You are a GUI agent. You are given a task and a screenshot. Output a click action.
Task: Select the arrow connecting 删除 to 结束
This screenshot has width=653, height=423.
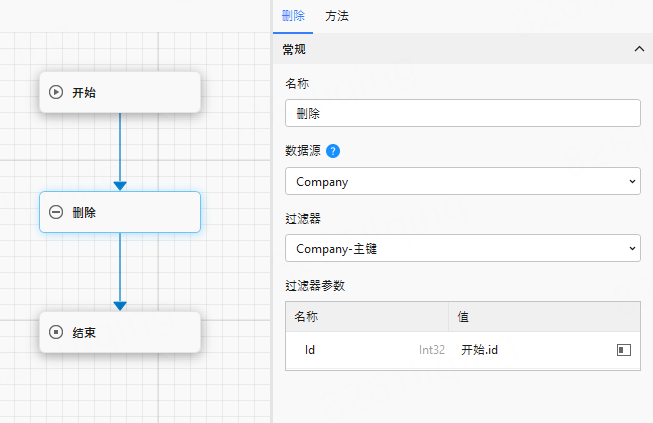[x=120, y=268]
